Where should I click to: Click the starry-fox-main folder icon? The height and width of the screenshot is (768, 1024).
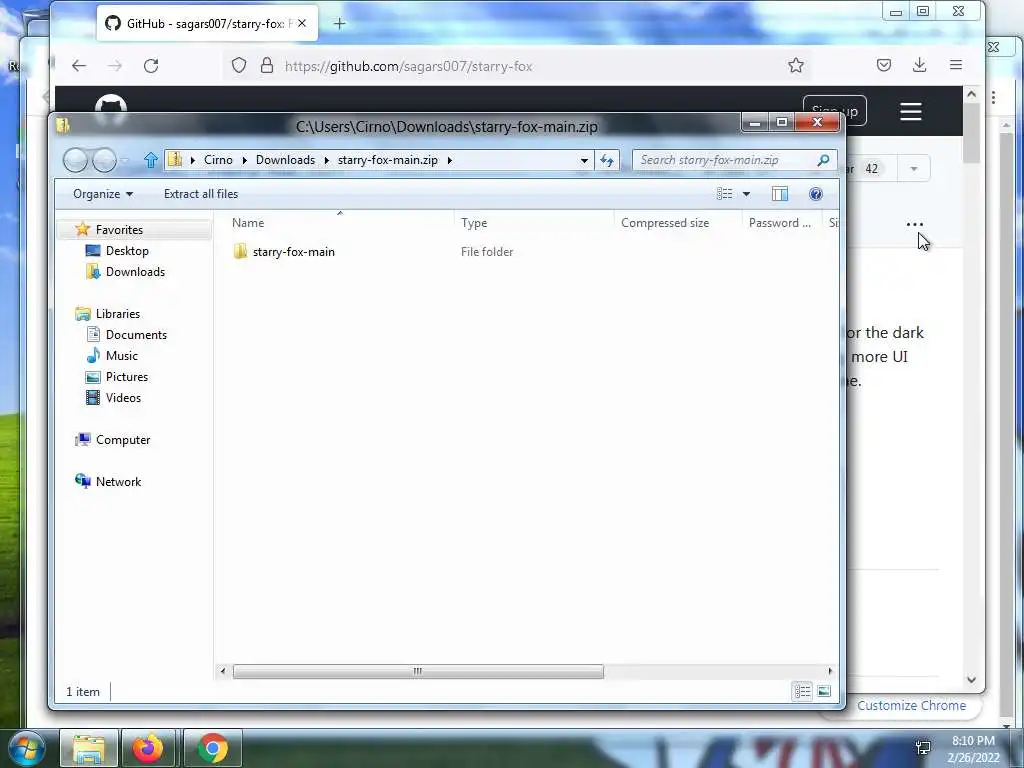pos(240,251)
